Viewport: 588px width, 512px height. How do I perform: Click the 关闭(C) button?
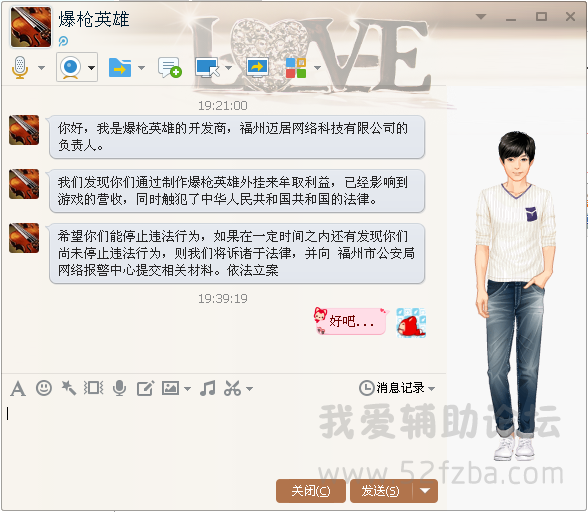point(310,491)
